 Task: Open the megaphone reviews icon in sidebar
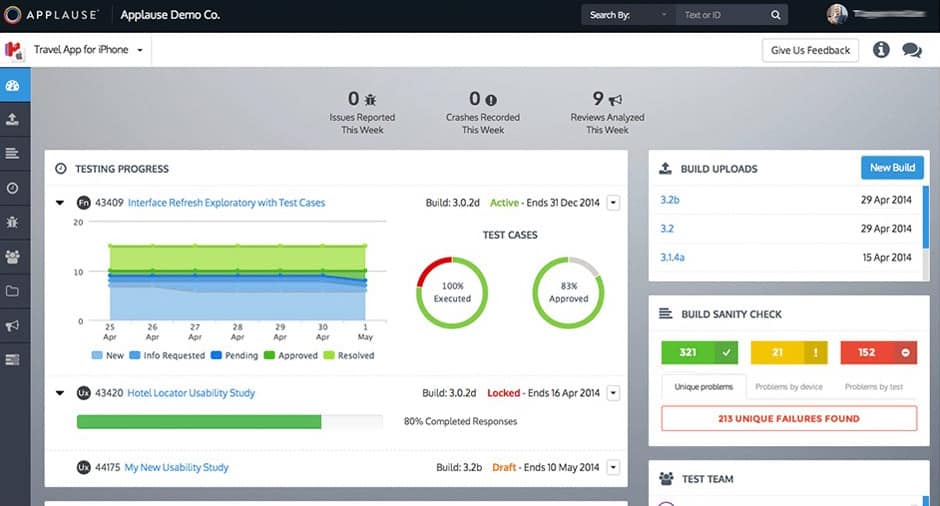[x=13, y=326]
